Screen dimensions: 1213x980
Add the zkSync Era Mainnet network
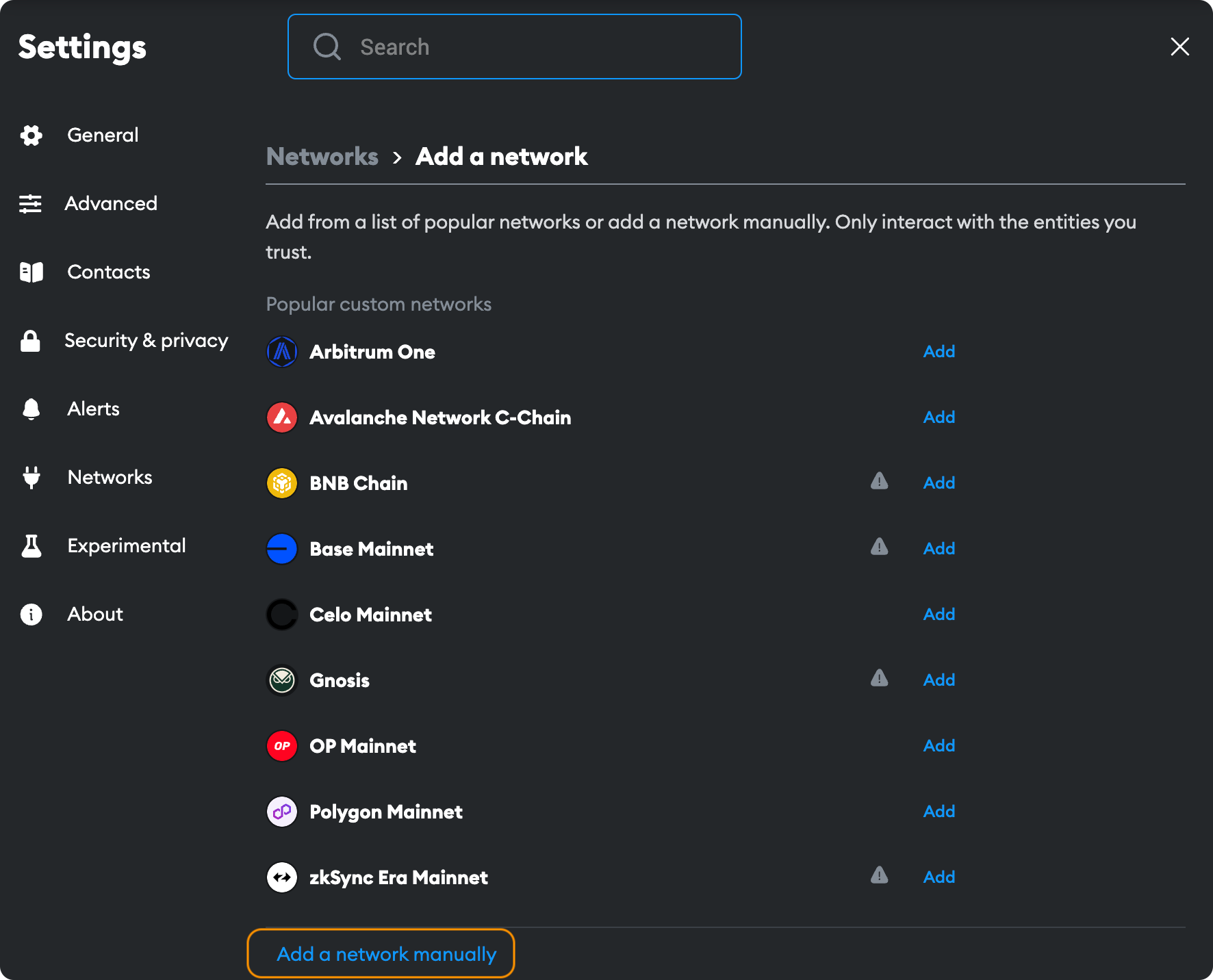[x=939, y=877]
